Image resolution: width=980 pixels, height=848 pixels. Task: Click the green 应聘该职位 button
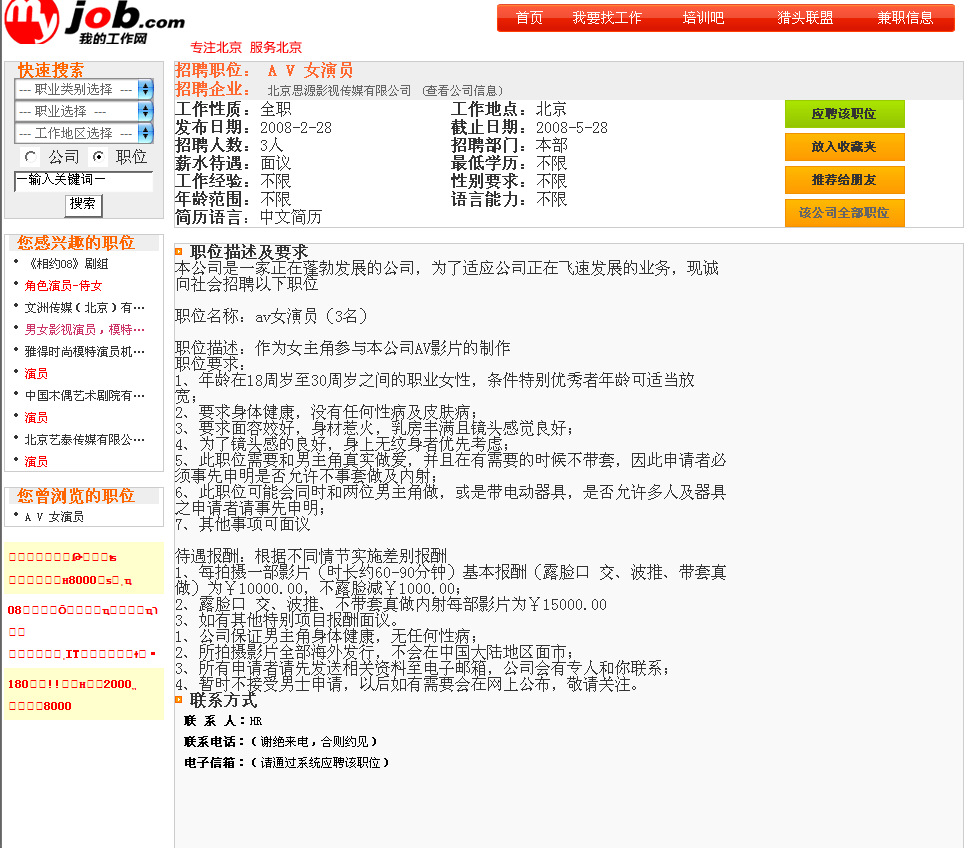coord(844,114)
